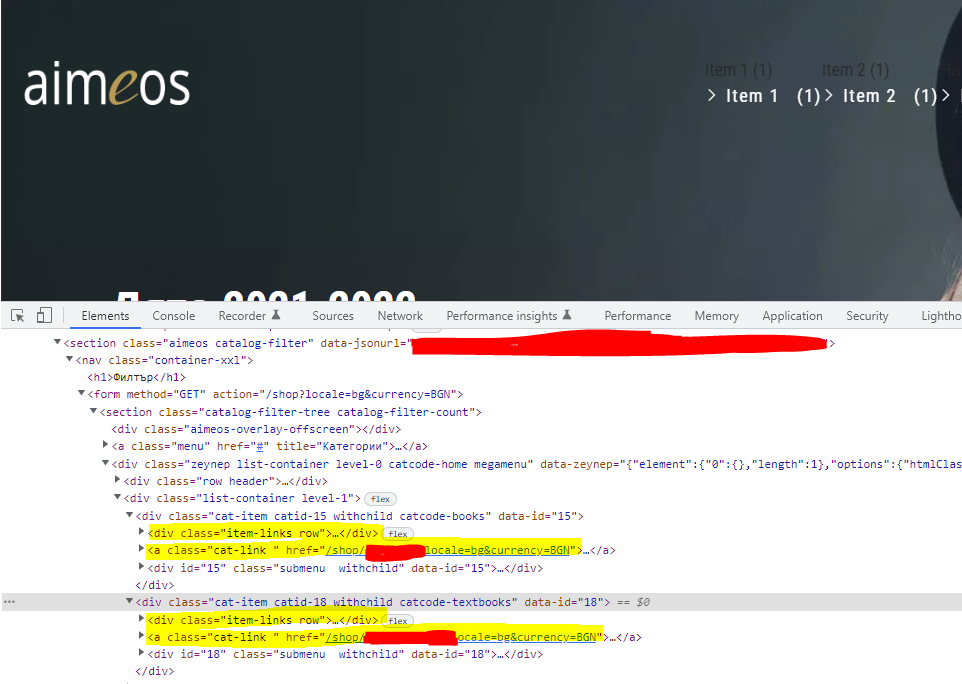The width and height of the screenshot is (962, 684).
Task: Collapse the cat-item catid-18 node
Action: coord(129,601)
